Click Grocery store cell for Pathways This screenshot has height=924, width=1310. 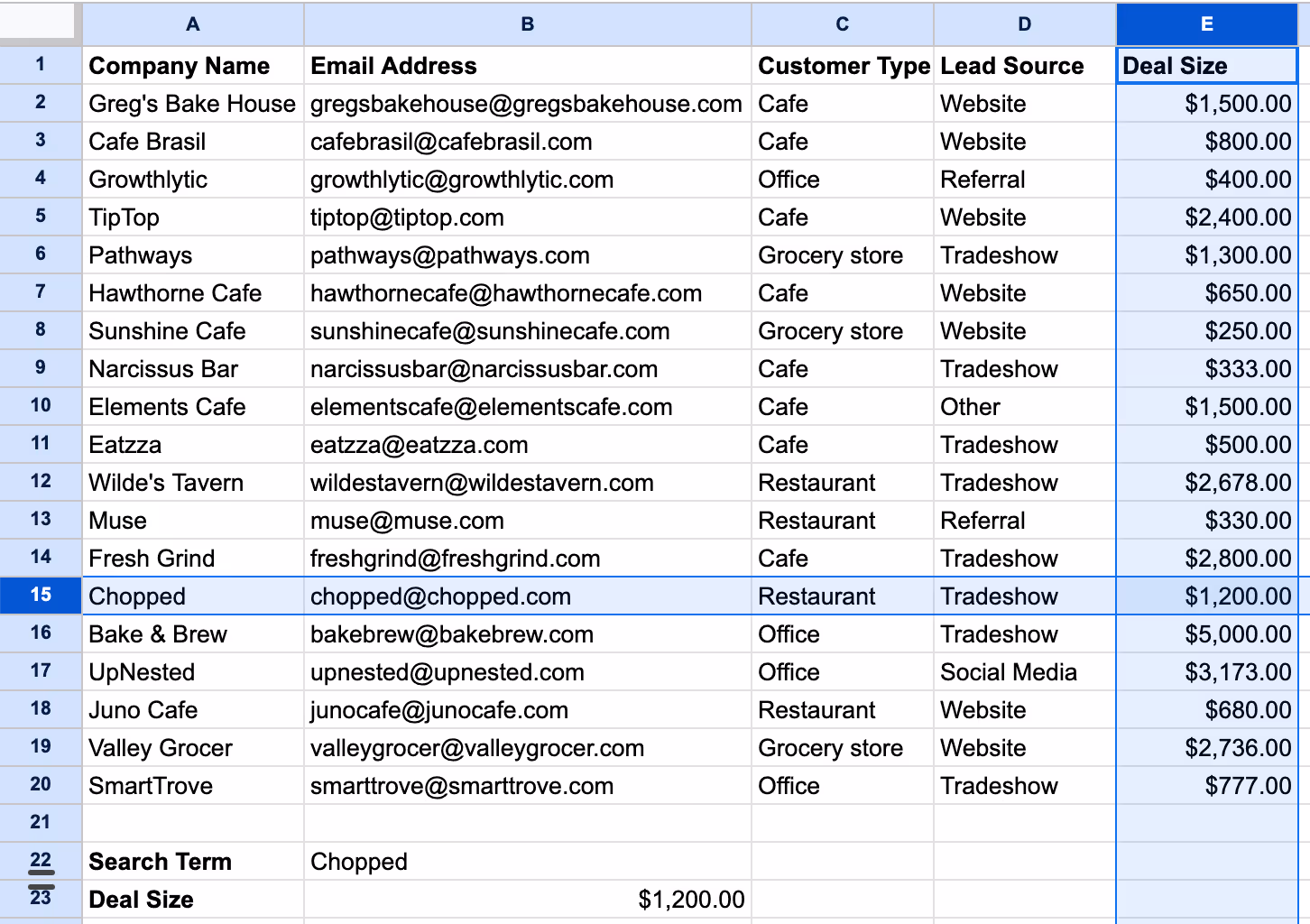point(843,255)
